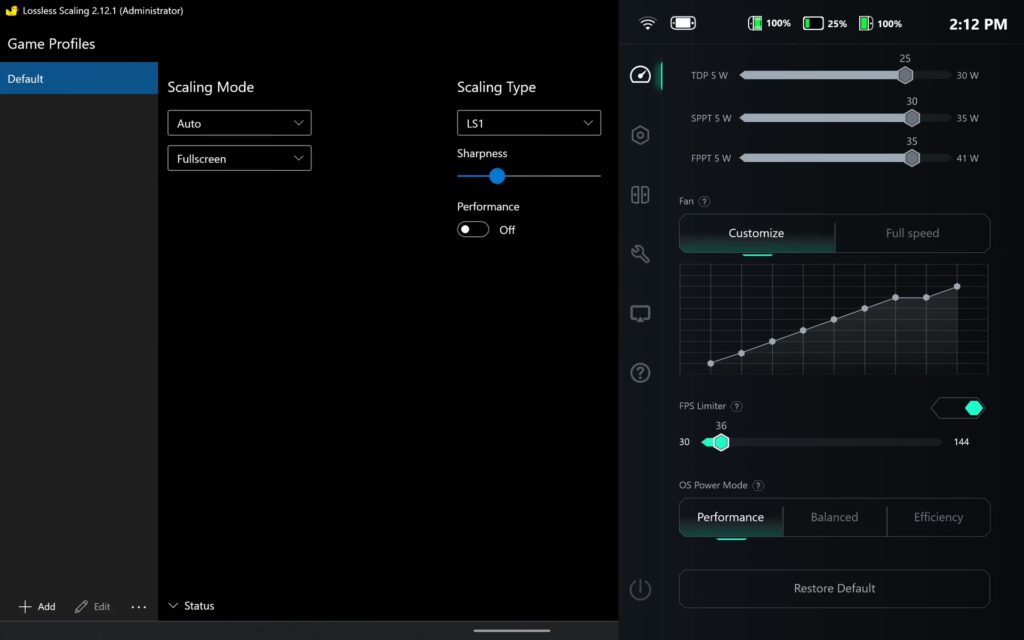Select the Balanced OS power mode
This screenshot has width=1024, height=640.
(834, 517)
